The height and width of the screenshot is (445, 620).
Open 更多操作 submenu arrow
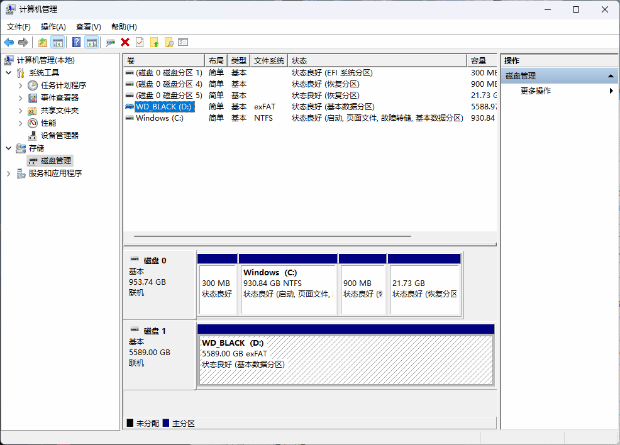tap(611, 91)
